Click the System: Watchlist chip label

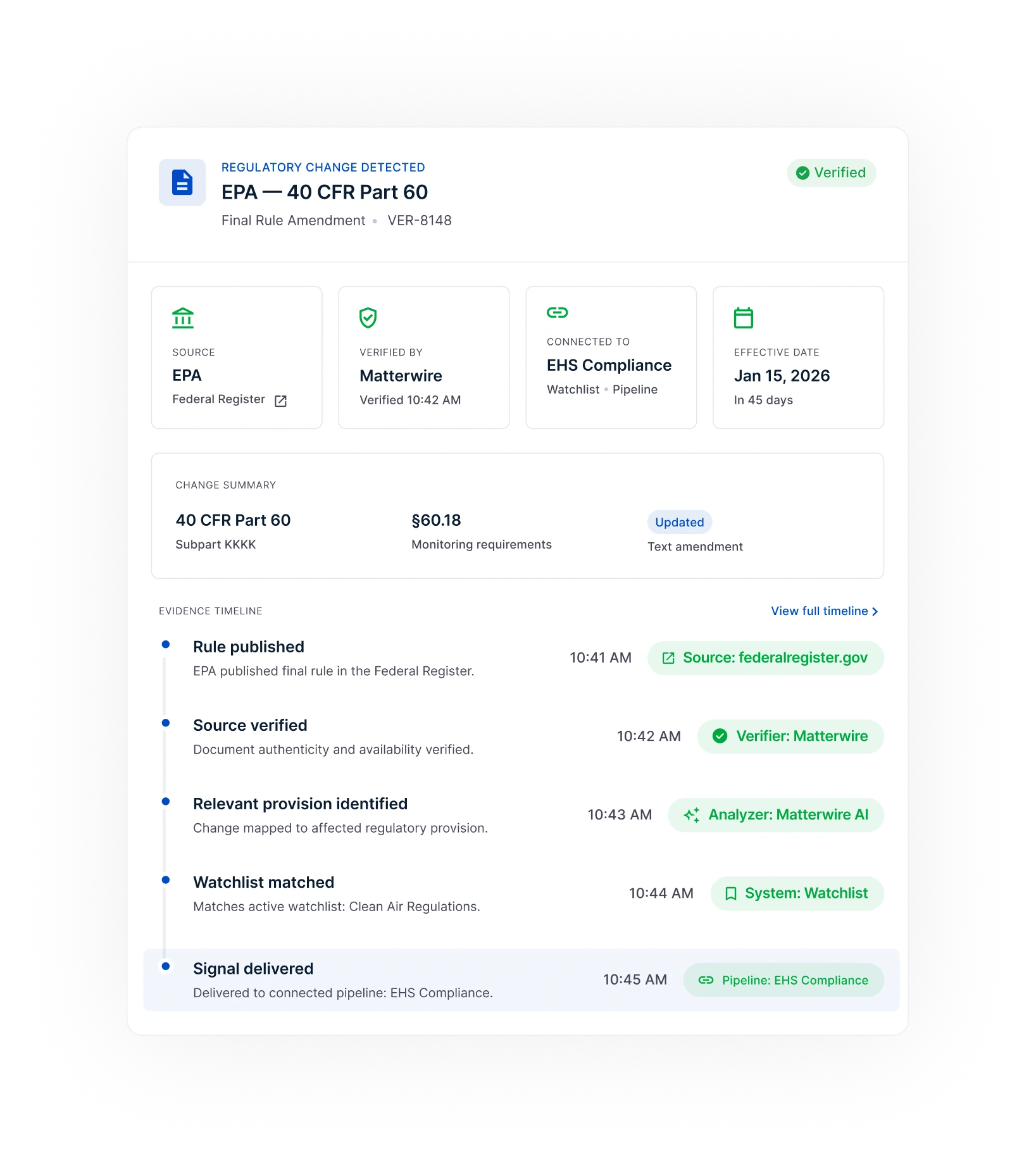pyautogui.click(x=806, y=893)
